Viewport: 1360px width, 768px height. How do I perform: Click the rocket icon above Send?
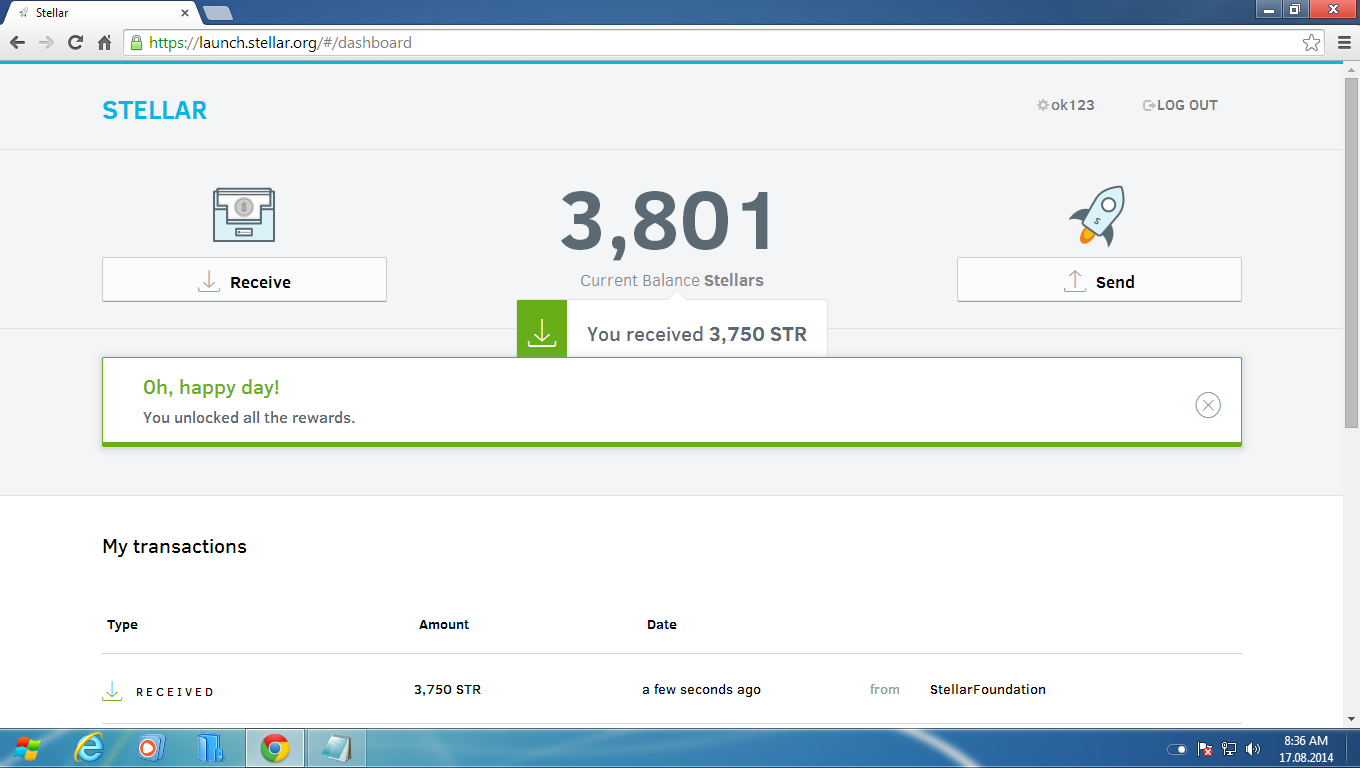click(x=1098, y=216)
